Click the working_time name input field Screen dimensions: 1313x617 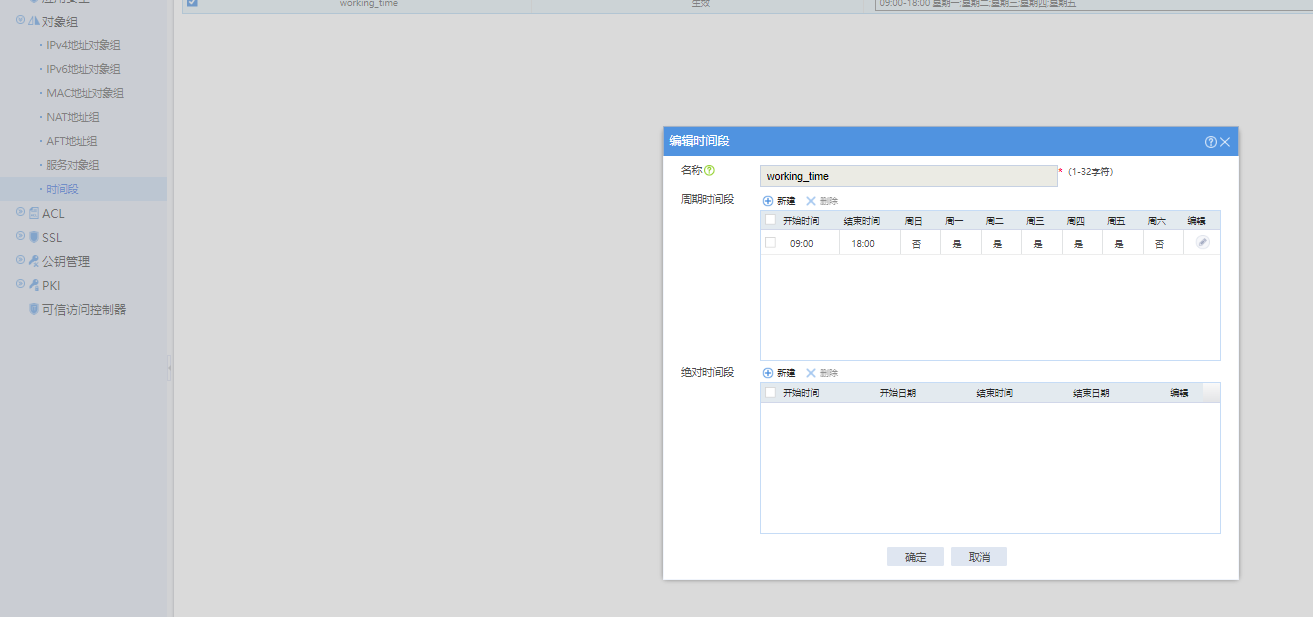click(x=908, y=176)
